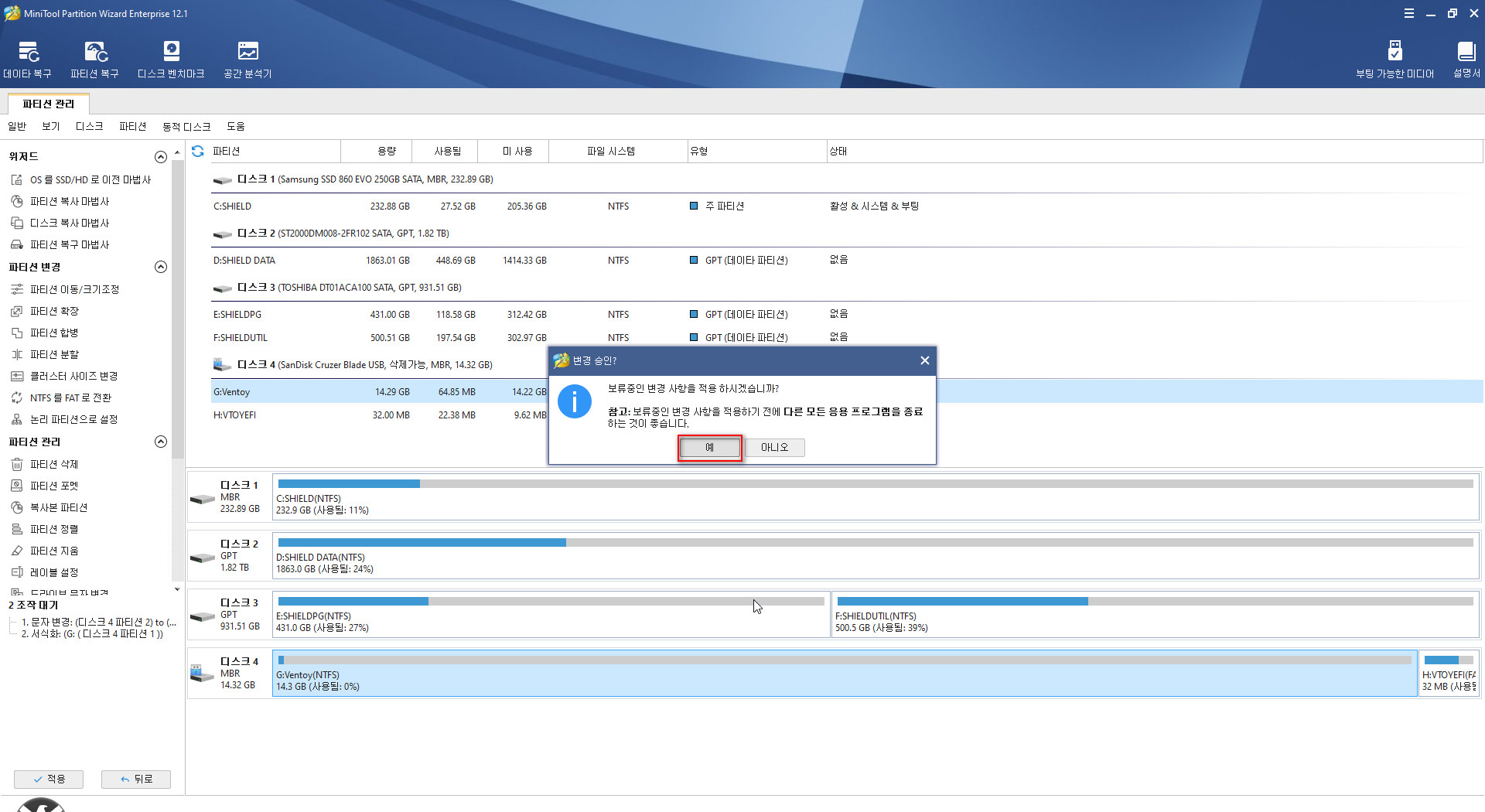Image resolution: width=1485 pixels, height=812 pixels.
Task: Refresh the partition list with the reload icon
Action: [x=198, y=151]
